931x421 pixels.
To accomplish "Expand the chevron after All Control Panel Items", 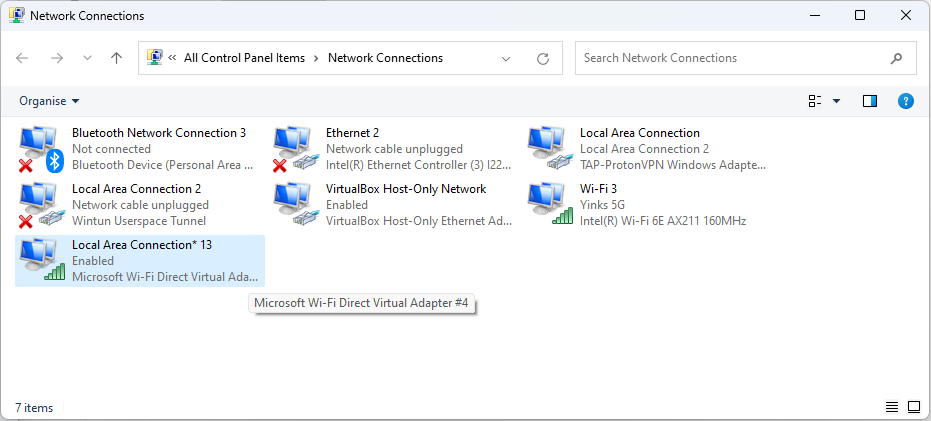I will coord(316,58).
